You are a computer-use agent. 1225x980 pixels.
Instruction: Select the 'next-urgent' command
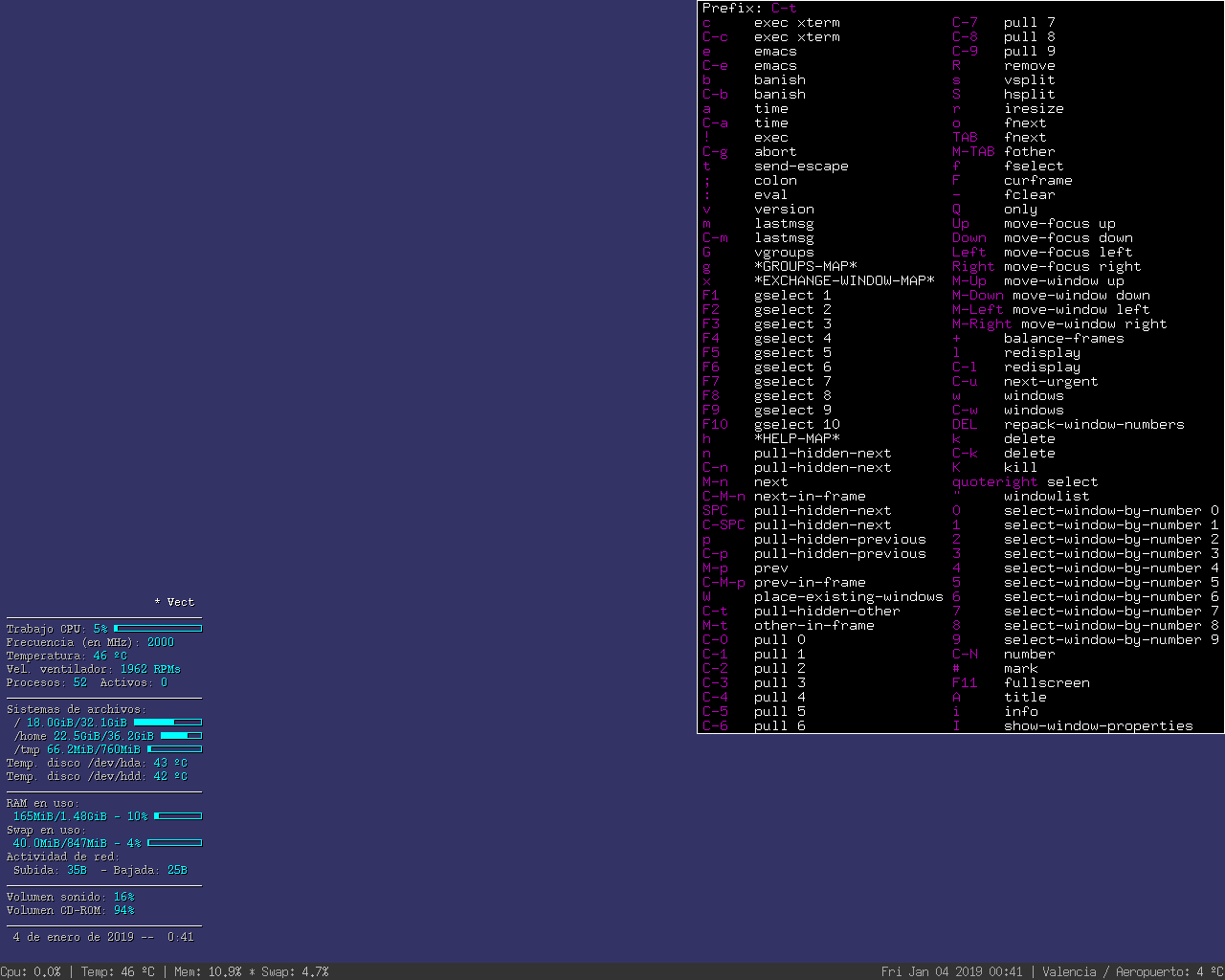pyautogui.click(x=1051, y=381)
